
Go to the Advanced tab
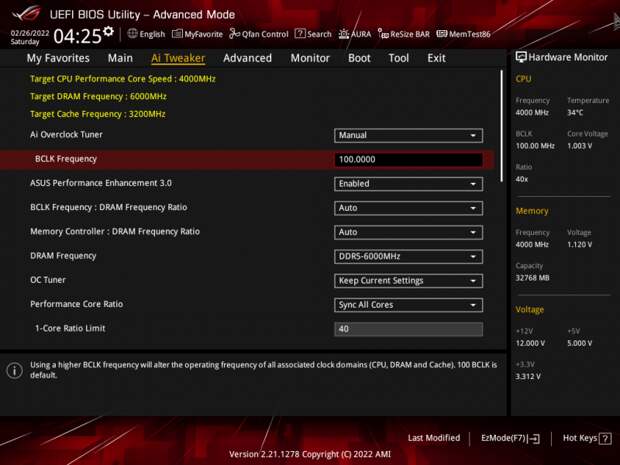(248, 58)
